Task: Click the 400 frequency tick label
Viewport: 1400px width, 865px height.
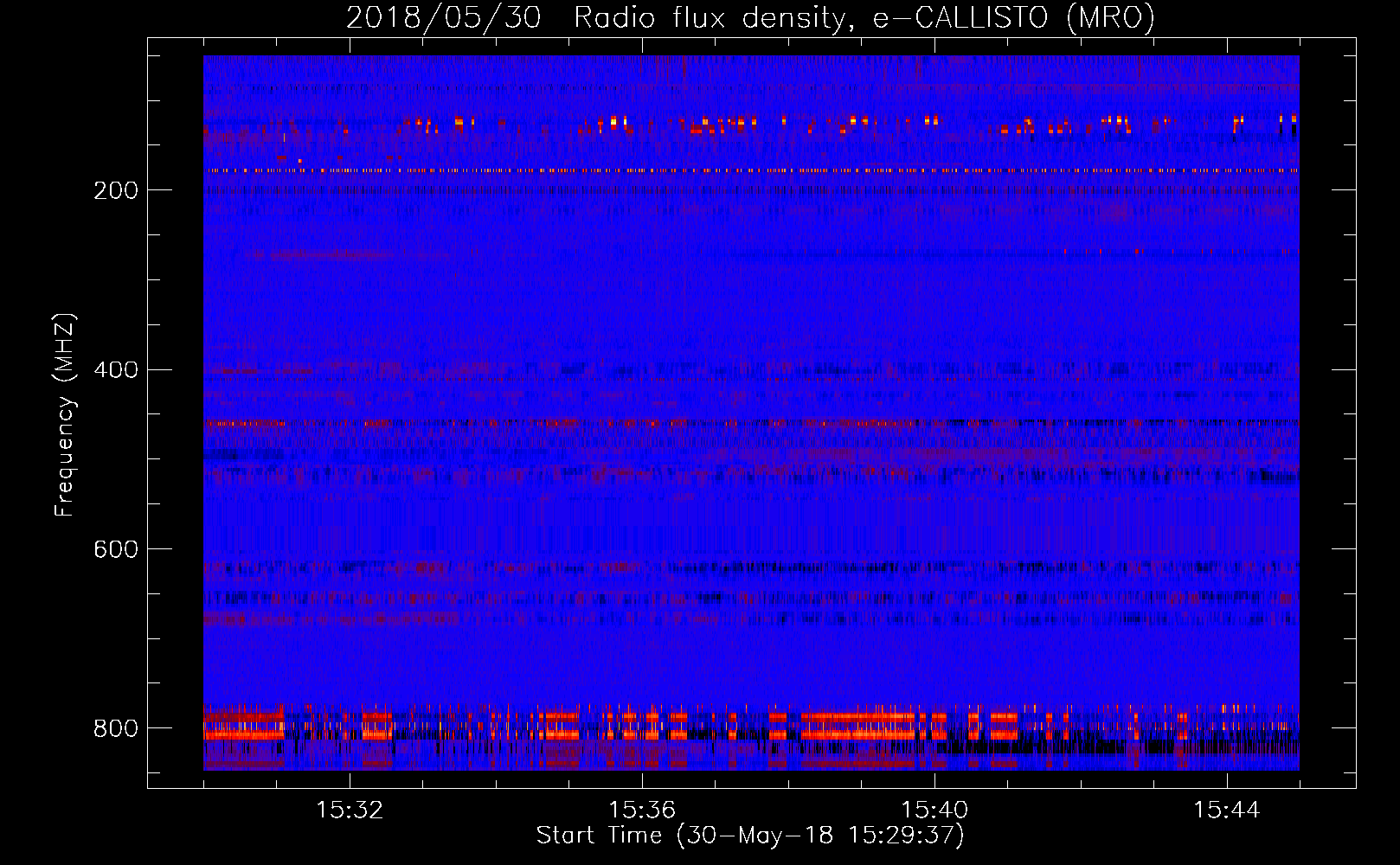Action: [x=116, y=370]
